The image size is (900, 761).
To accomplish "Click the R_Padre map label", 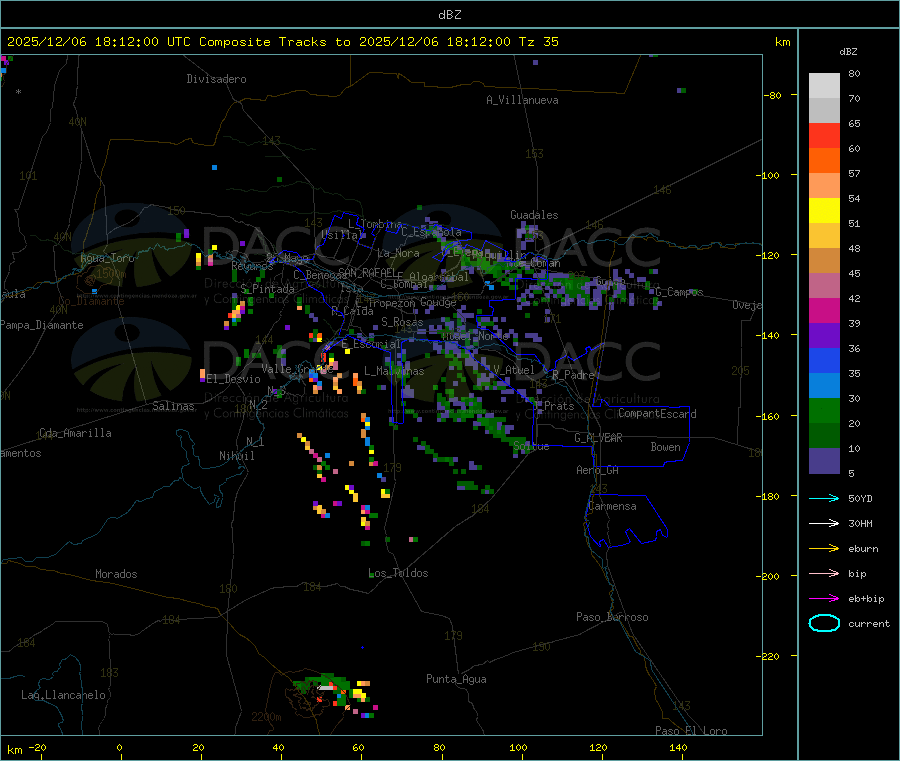I will coord(573,375).
